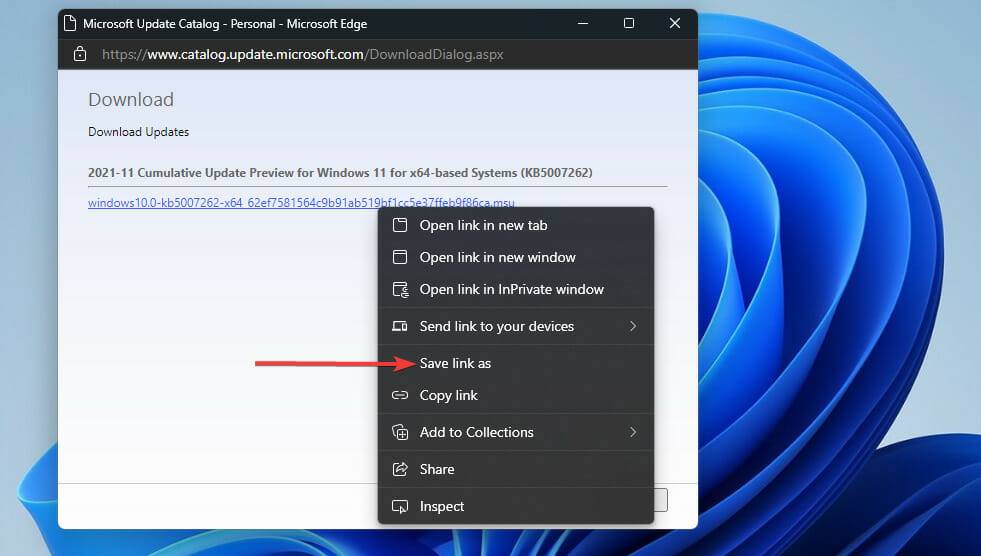
Task: Minimize the Microsoft Update Catalog window
Action: tap(582, 23)
